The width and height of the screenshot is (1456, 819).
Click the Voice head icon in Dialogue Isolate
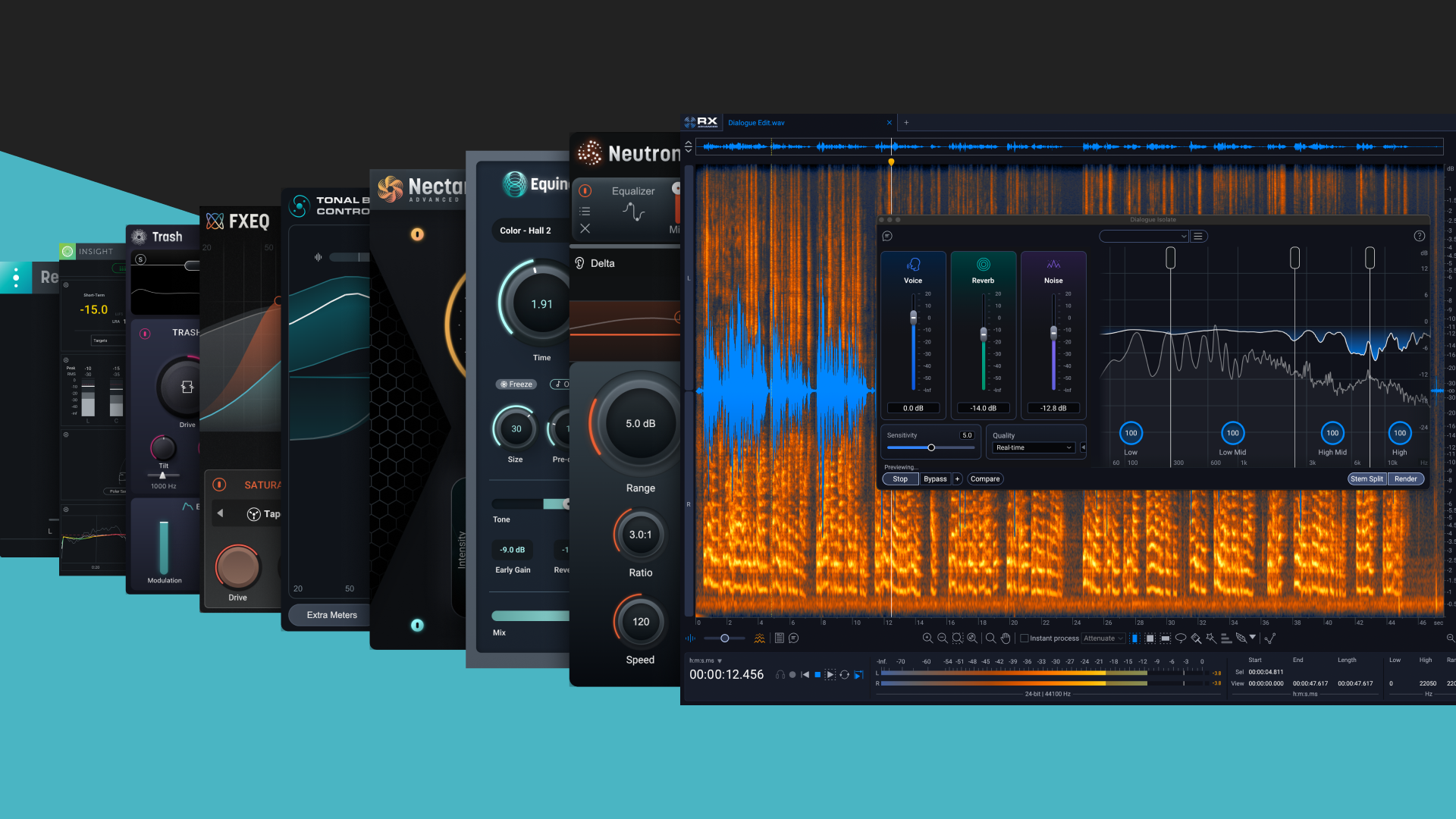[913, 265]
